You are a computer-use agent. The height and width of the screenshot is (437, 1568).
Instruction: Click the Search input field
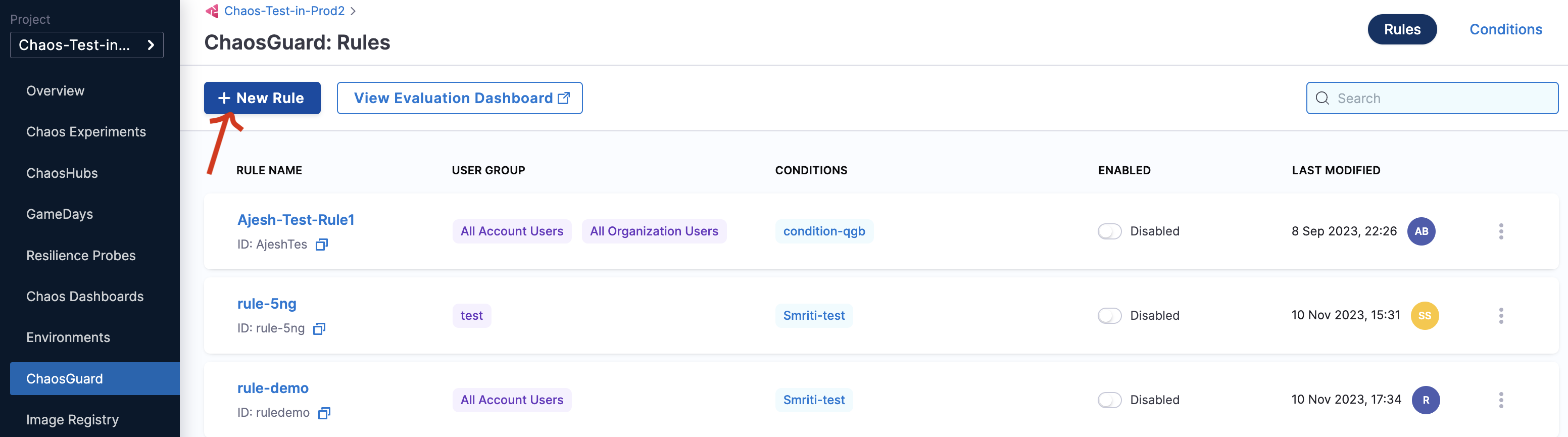pos(1440,98)
